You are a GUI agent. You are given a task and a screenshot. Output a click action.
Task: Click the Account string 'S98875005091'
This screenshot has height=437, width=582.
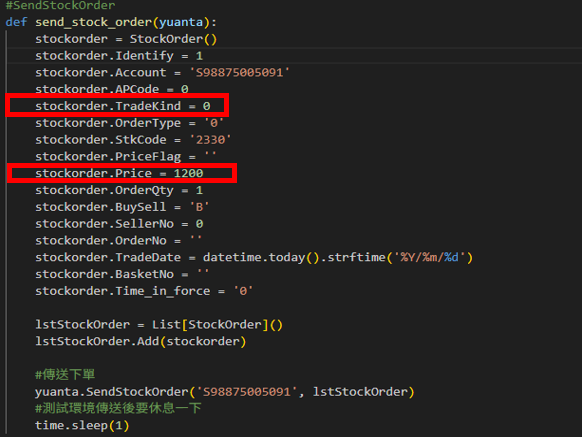click(239, 72)
